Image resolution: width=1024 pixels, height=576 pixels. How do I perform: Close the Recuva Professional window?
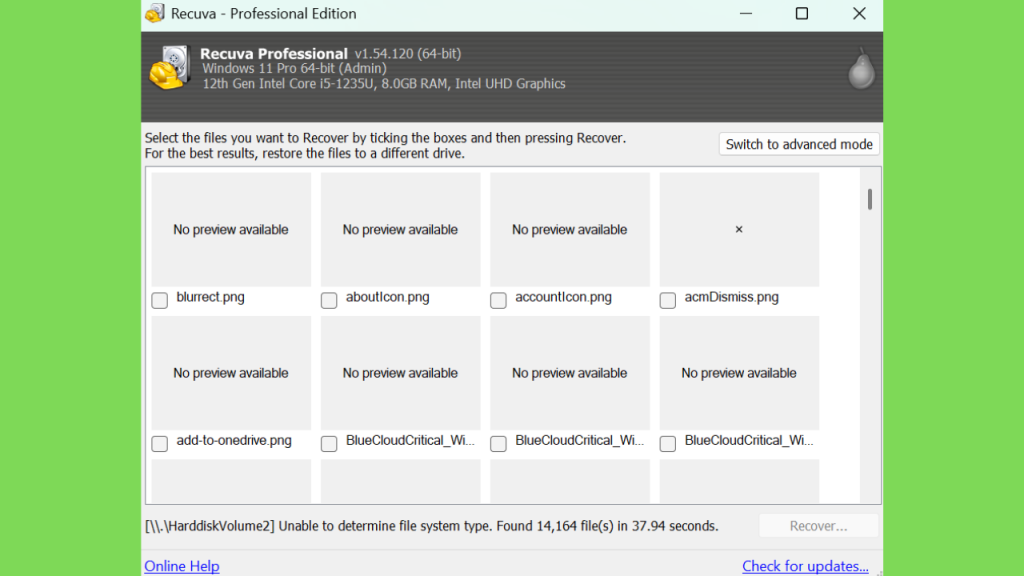[x=859, y=14]
